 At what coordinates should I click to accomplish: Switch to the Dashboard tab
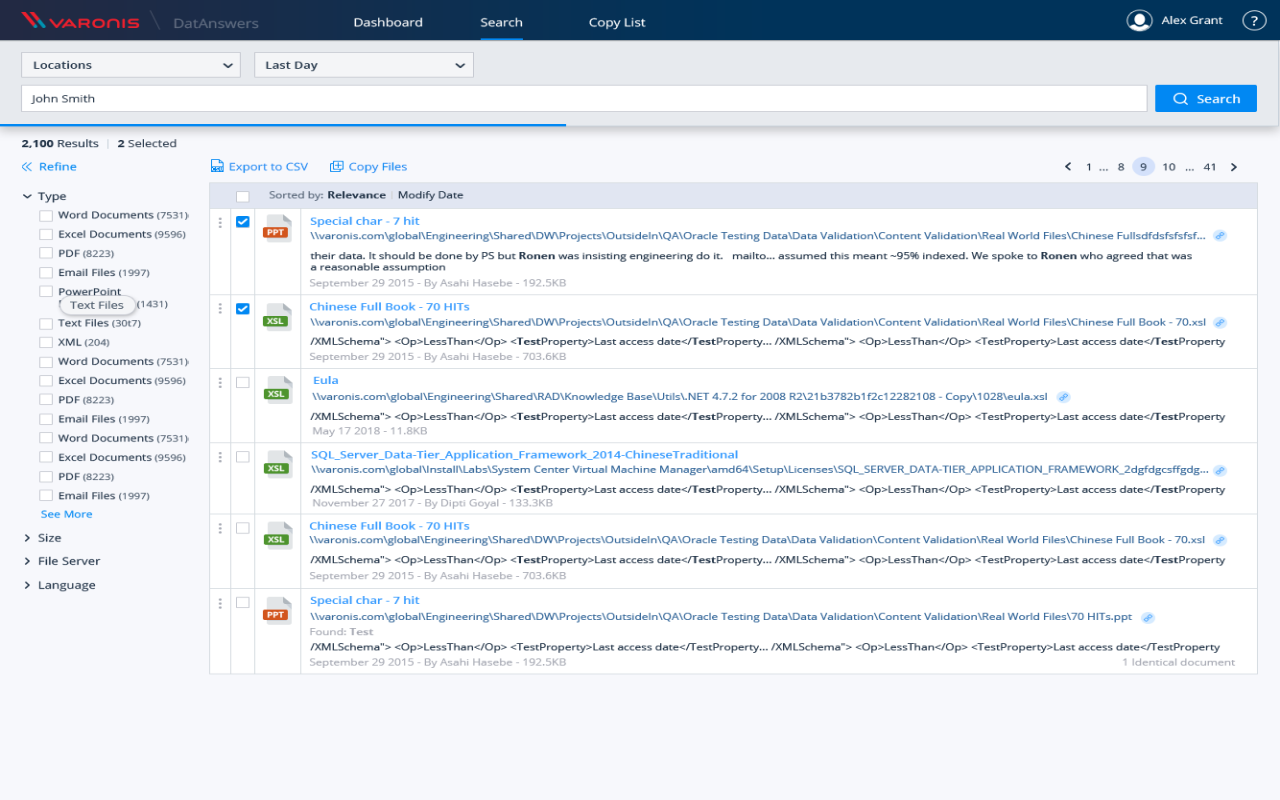pos(388,22)
